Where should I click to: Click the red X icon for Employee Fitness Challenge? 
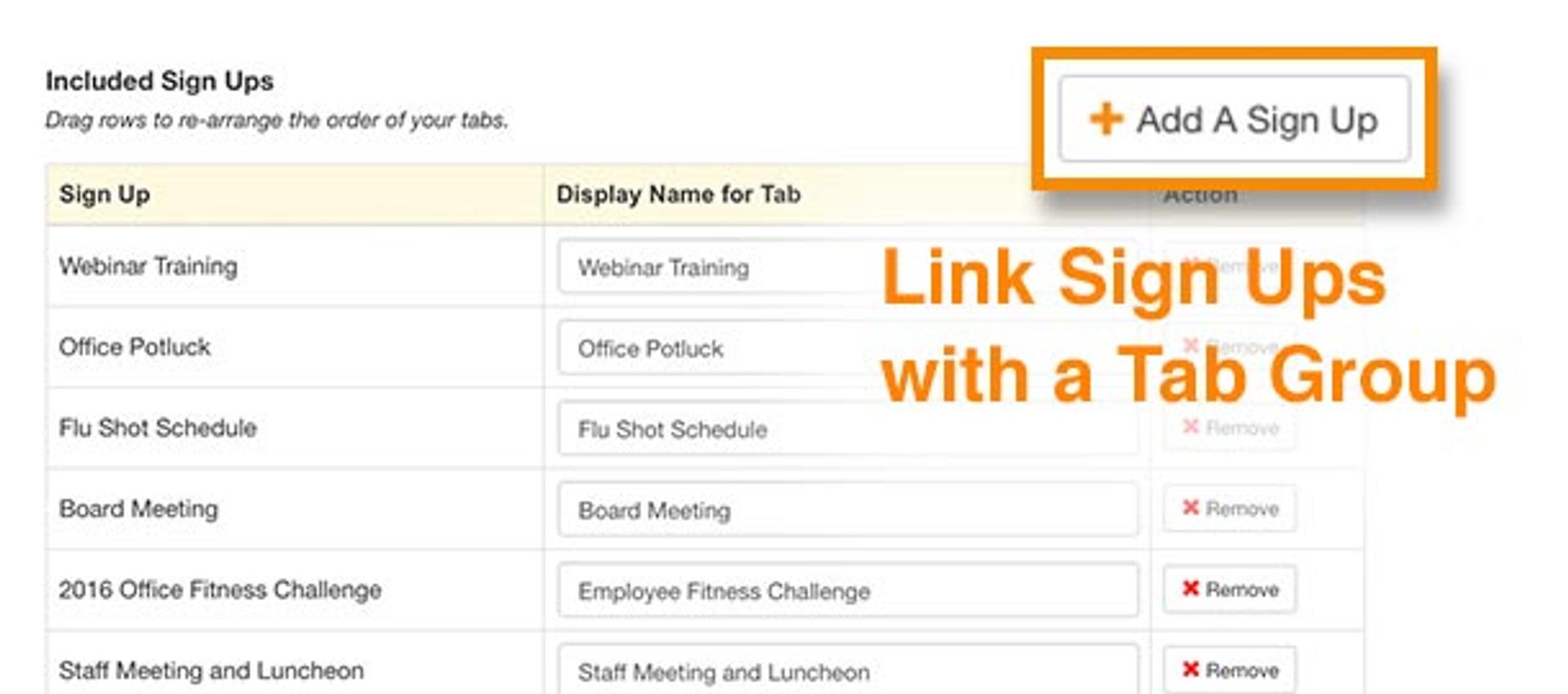(x=1191, y=589)
